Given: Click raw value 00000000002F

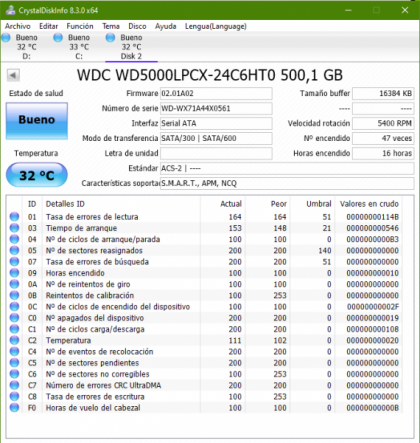Looking at the screenshot, I should 373,307.
